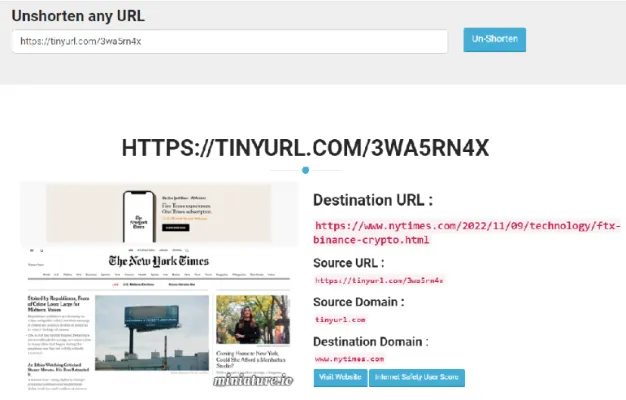Click the Source URL label

coord(349,263)
